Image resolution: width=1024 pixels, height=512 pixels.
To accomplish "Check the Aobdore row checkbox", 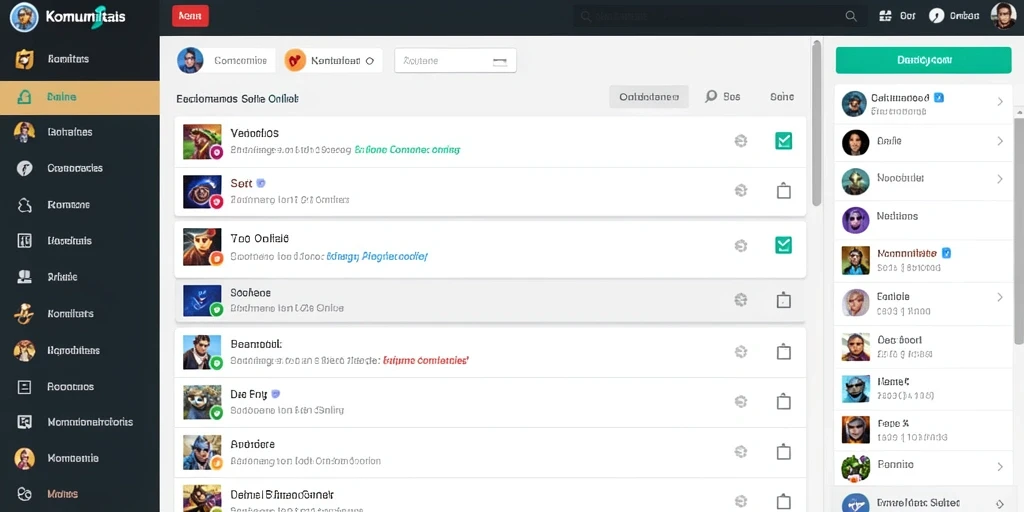I will [783, 451].
